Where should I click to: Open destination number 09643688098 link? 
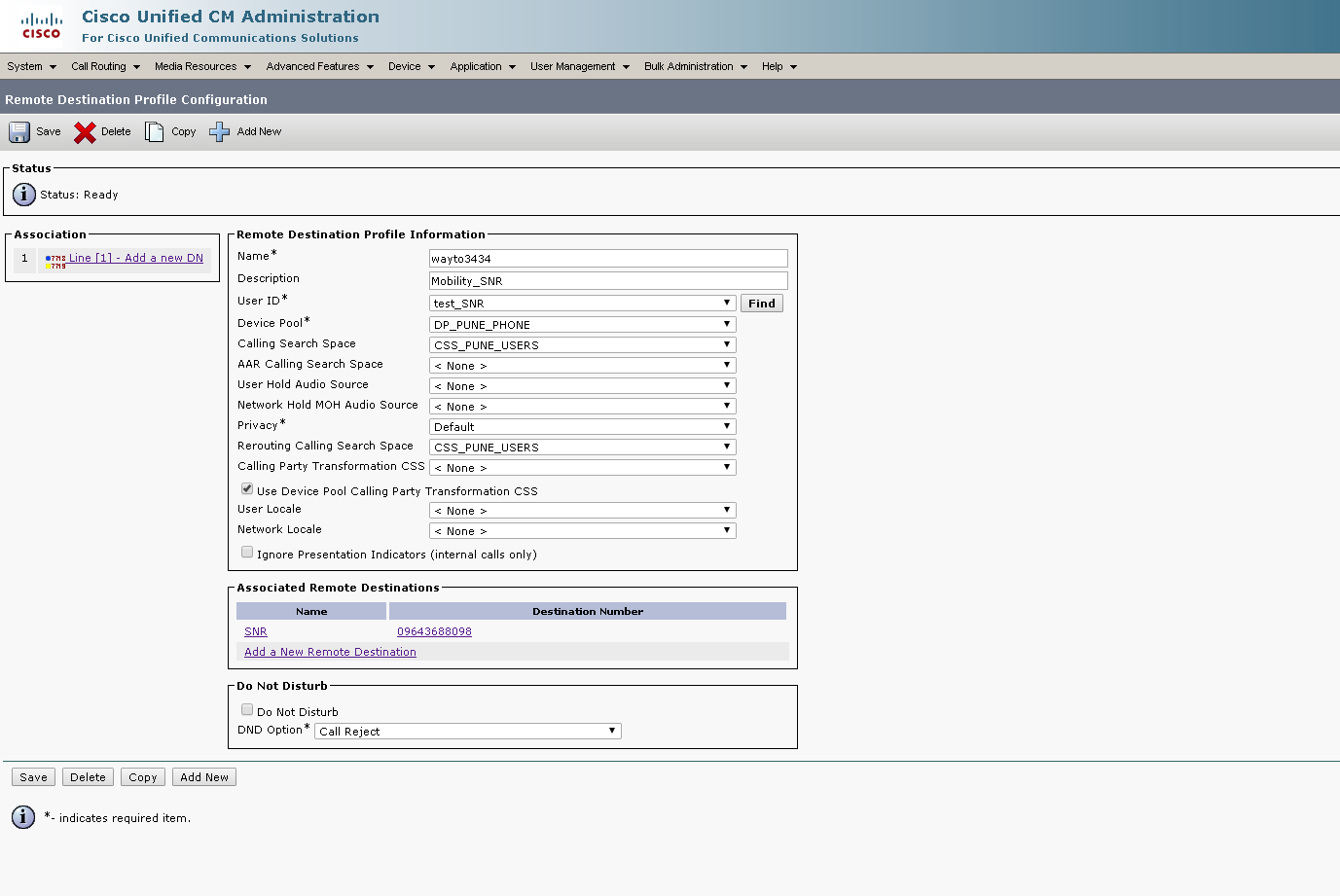434,632
